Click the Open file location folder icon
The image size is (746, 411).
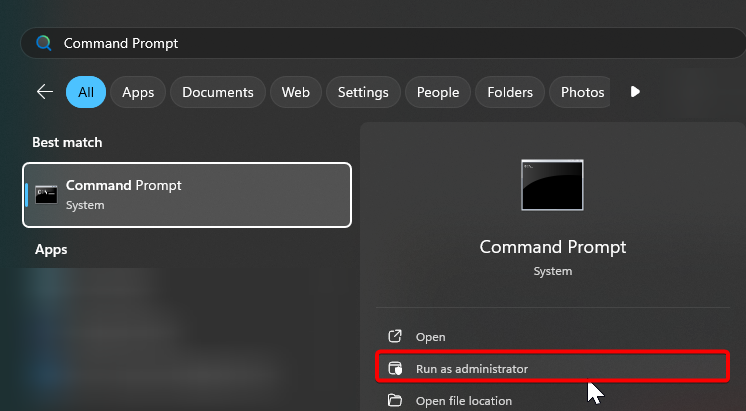tap(395, 400)
